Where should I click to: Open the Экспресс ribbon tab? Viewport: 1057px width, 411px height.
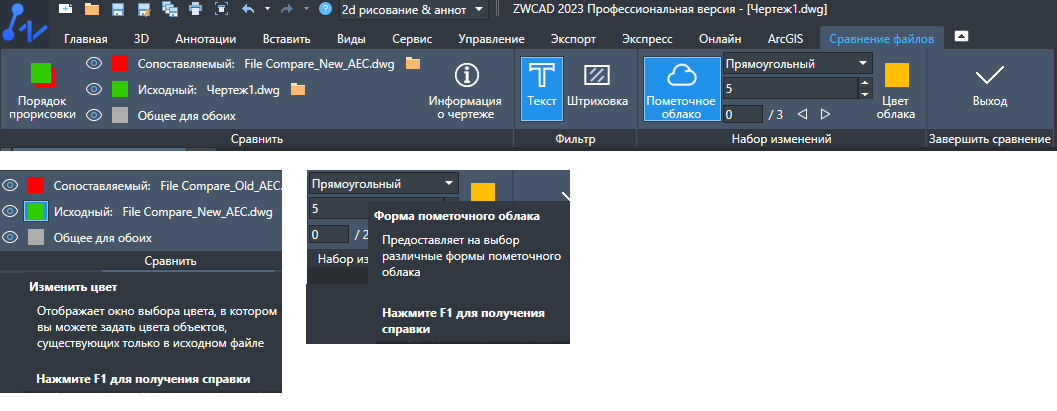tap(647, 39)
